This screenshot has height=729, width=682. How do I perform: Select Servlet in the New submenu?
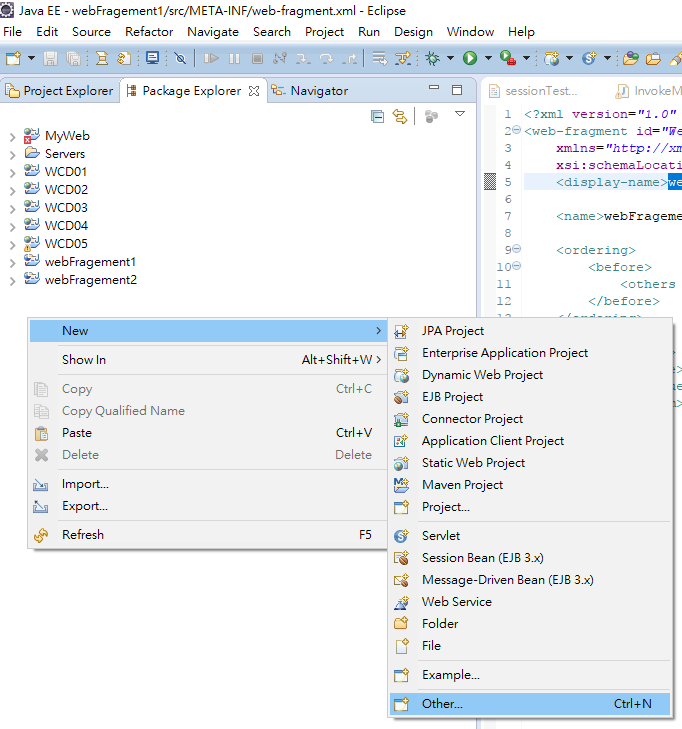(530, 536)
